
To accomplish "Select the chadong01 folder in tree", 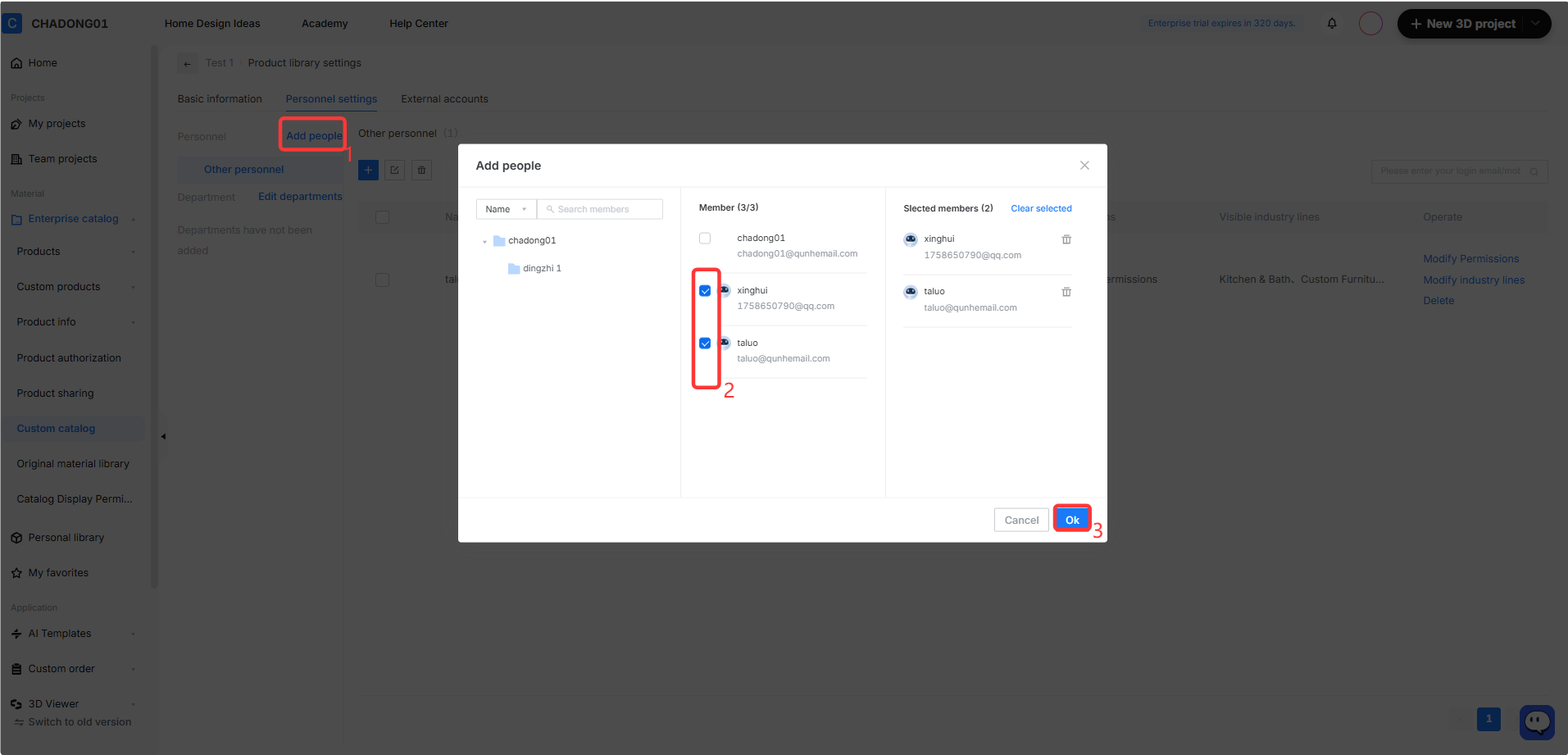I will pos(525,240).
